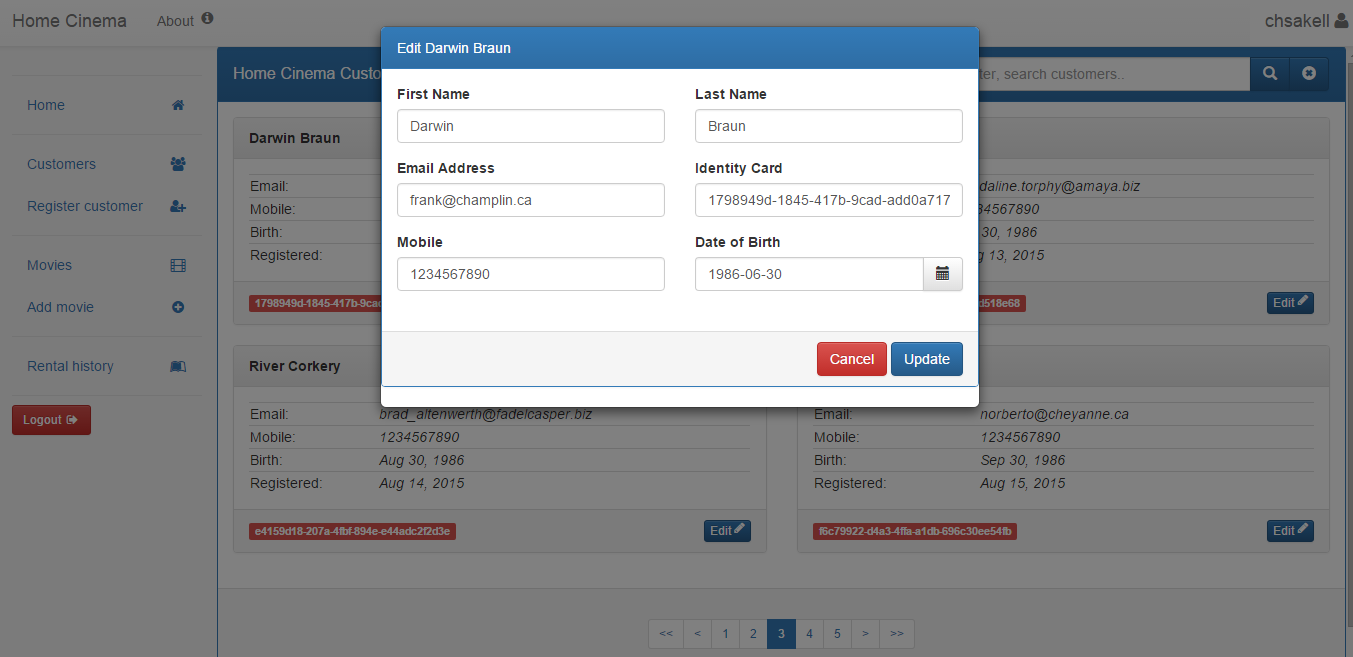The width and height of the screenshot is (1353, 657).
Task: Click the Movies film icon
Action: pos(178,265)
